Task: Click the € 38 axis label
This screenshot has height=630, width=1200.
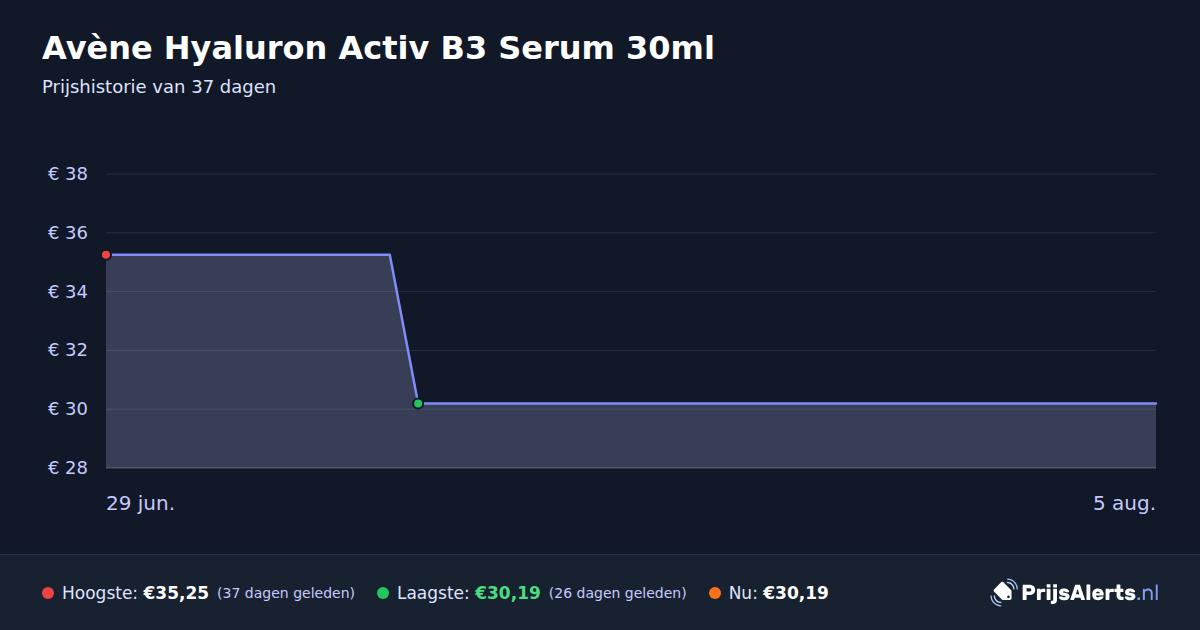Action: pyautogui.click(x=68, y=174)
